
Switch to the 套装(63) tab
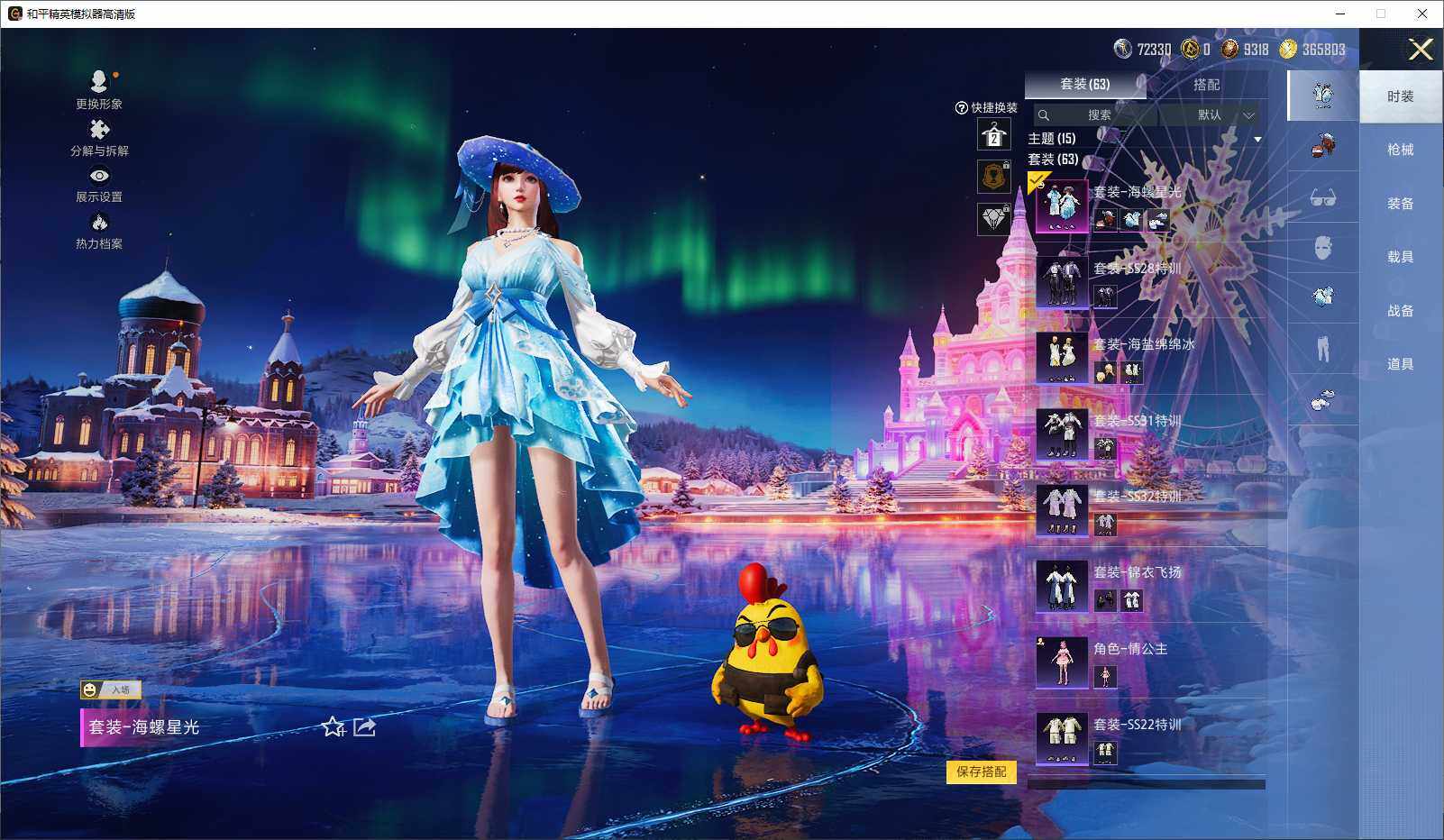(1084, 84)
